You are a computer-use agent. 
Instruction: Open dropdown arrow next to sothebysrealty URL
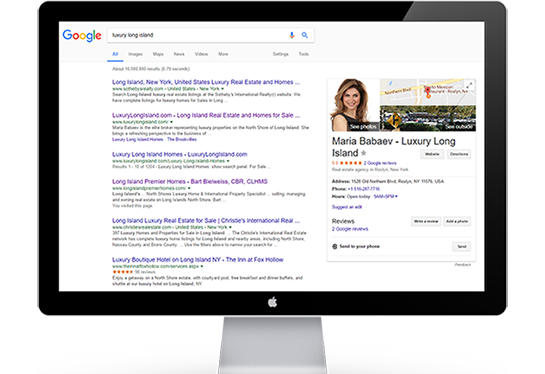[x=222, y=89]
